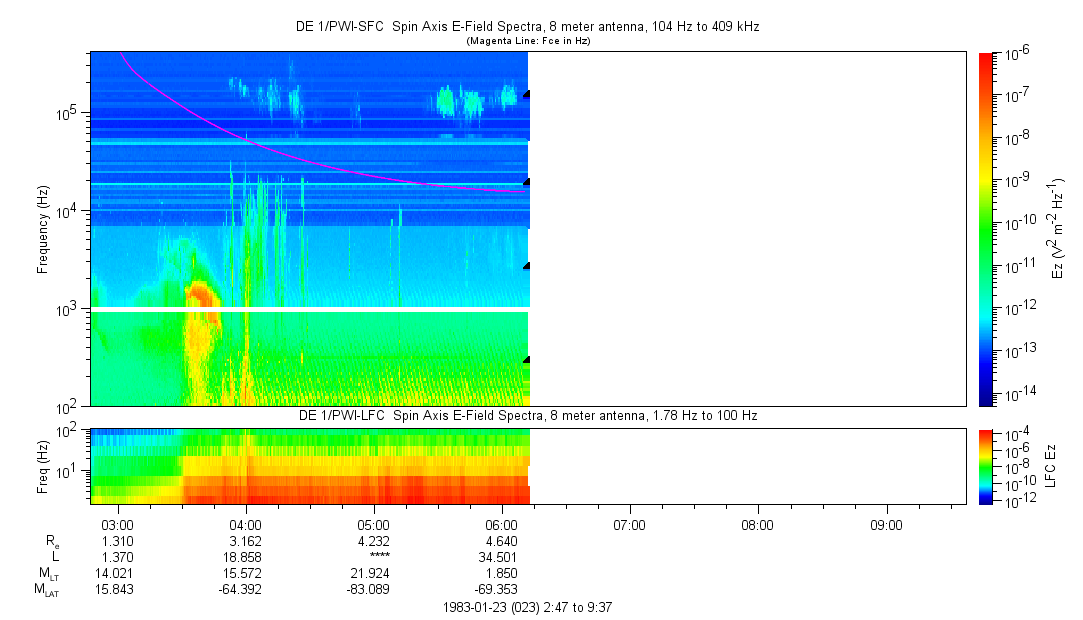This screenshot has width=1083, height=620.
Task: Click the LFC Ez color scale bar
Action: click(986, 465)
